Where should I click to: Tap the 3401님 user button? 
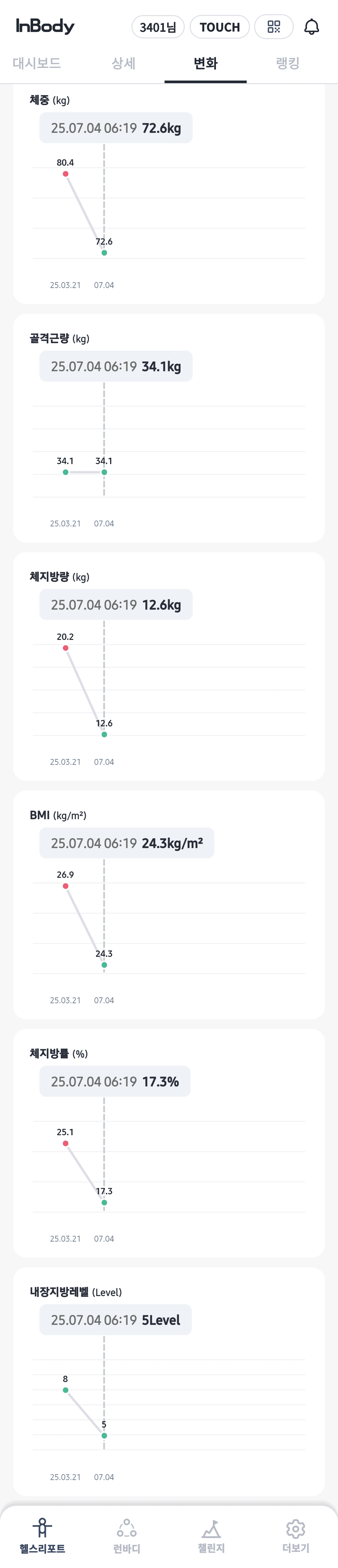tap(158, 27)
